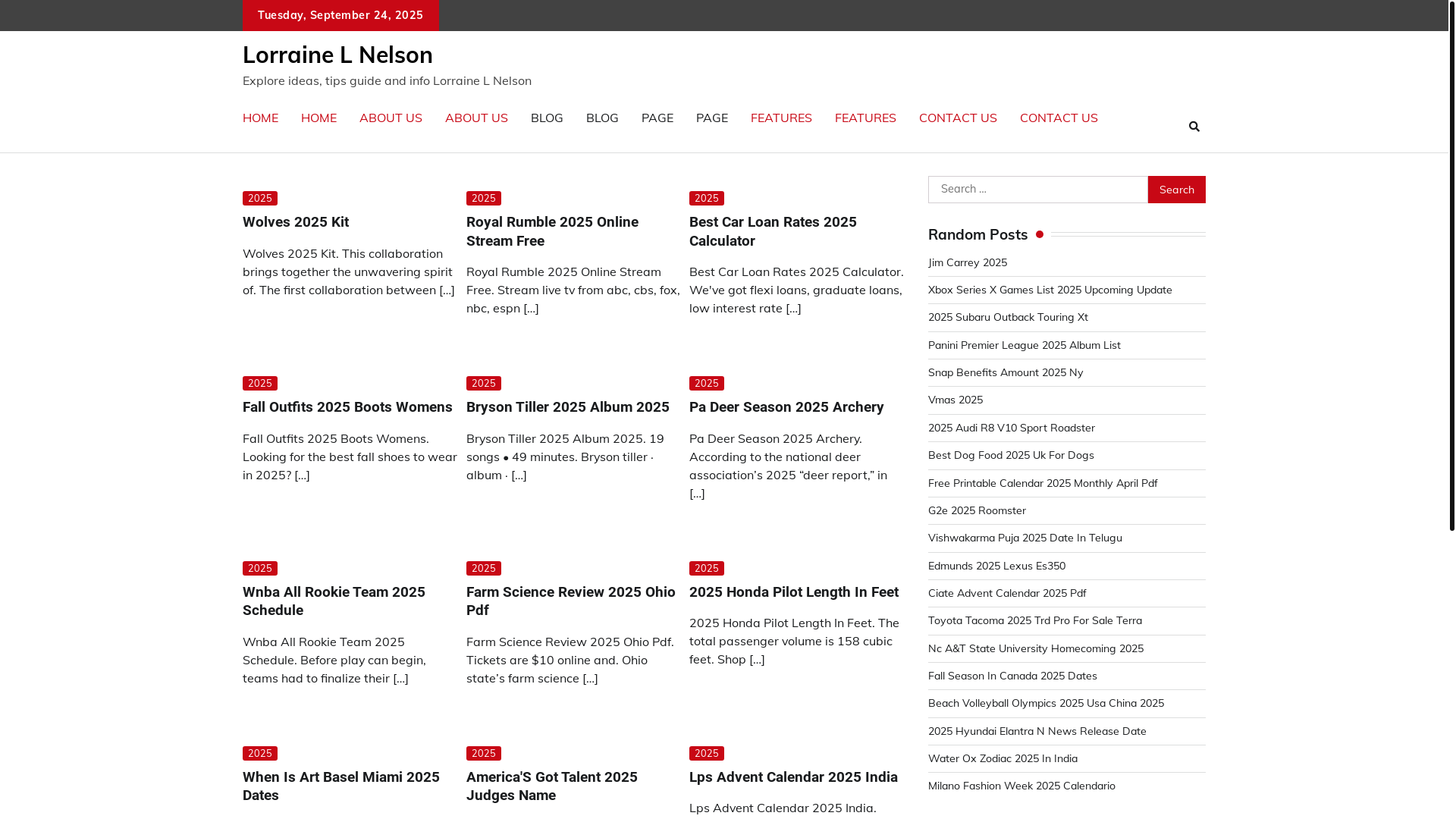Image resolution: width=1456 pixels, height=819 pixels.
Task: Open 2025 Subaru Outback Touring Xt link
Action: (1008, 318)
